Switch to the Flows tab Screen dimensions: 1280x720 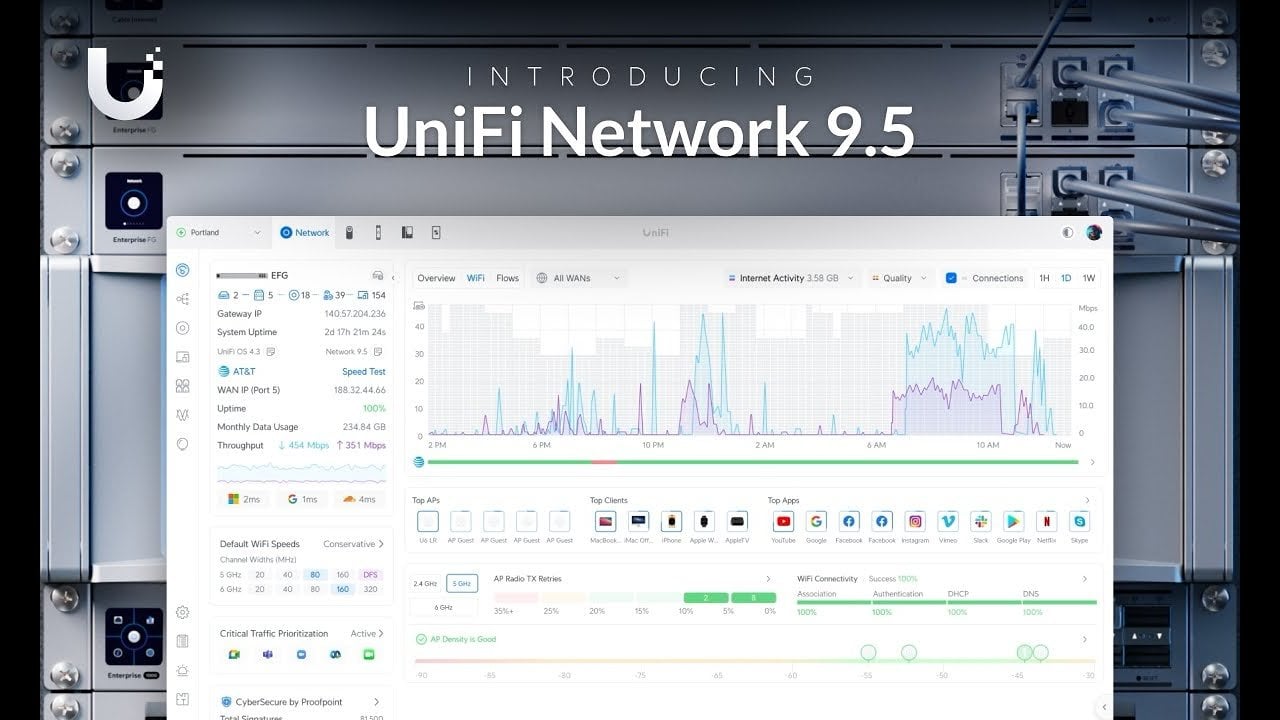coord(508,278)
